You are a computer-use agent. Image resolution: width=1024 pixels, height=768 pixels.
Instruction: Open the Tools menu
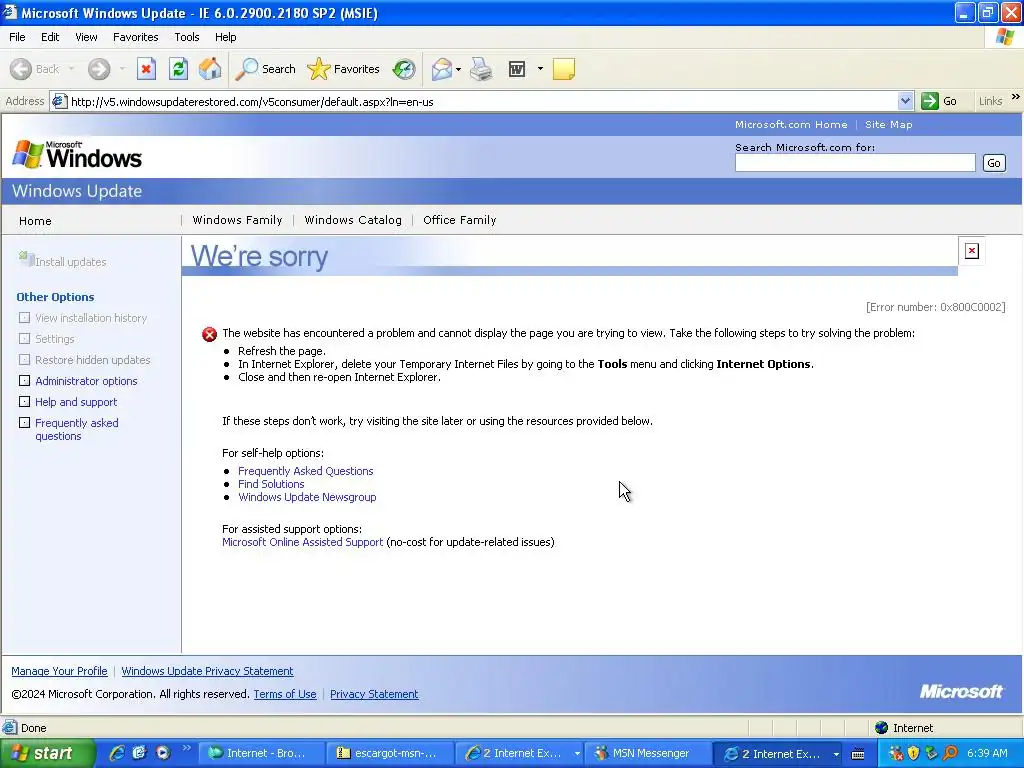coord(187,37)
